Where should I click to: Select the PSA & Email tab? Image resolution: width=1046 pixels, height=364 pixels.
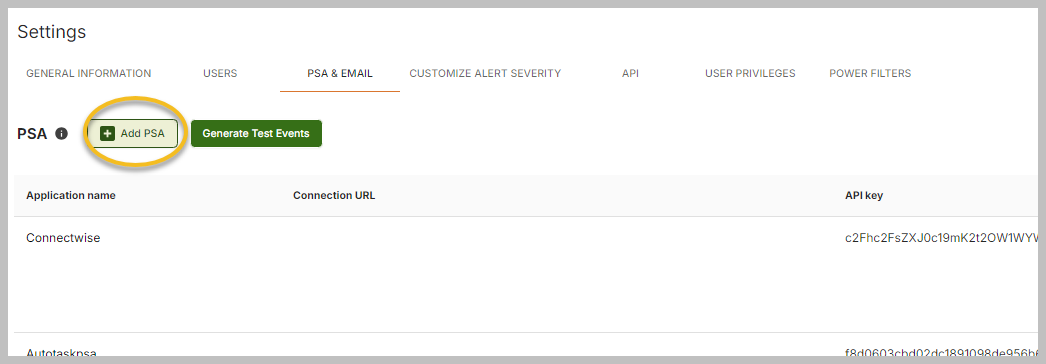(340, 73)
